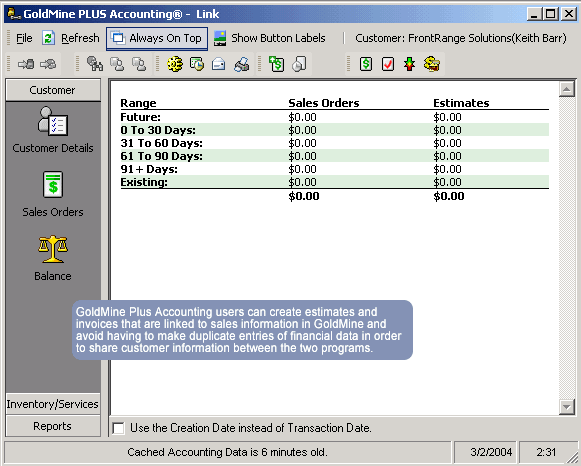Toggle the Always On Top button
581x466 pixels.
tap(157, 39)
